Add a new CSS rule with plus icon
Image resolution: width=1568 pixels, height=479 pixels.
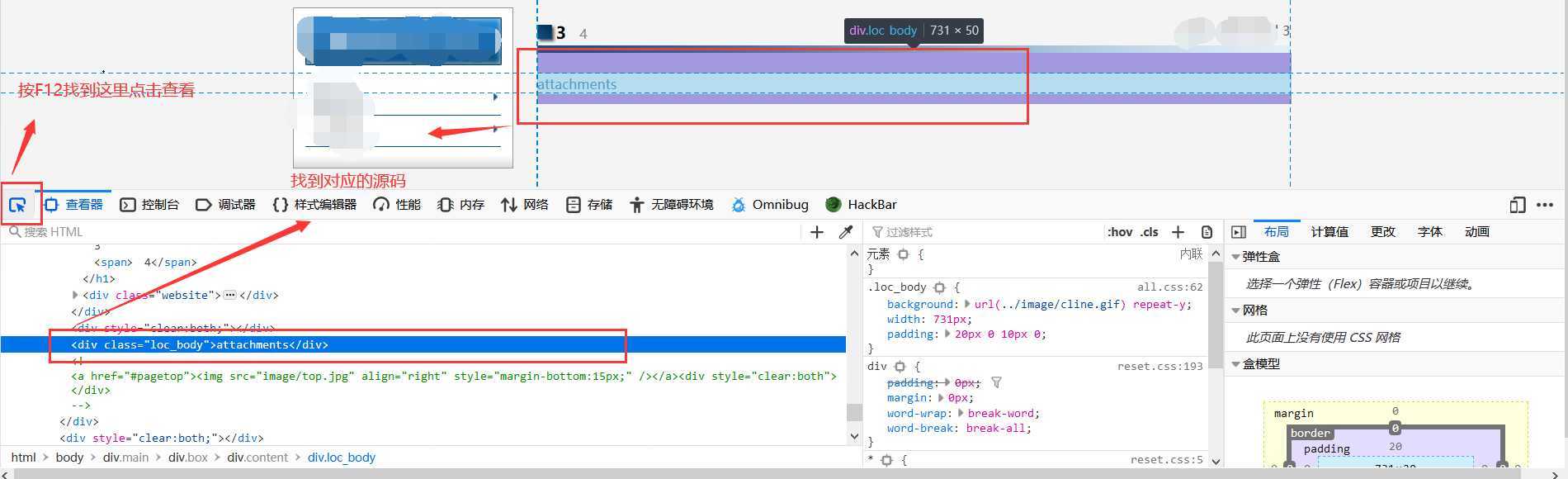[x=1178, y=232]
